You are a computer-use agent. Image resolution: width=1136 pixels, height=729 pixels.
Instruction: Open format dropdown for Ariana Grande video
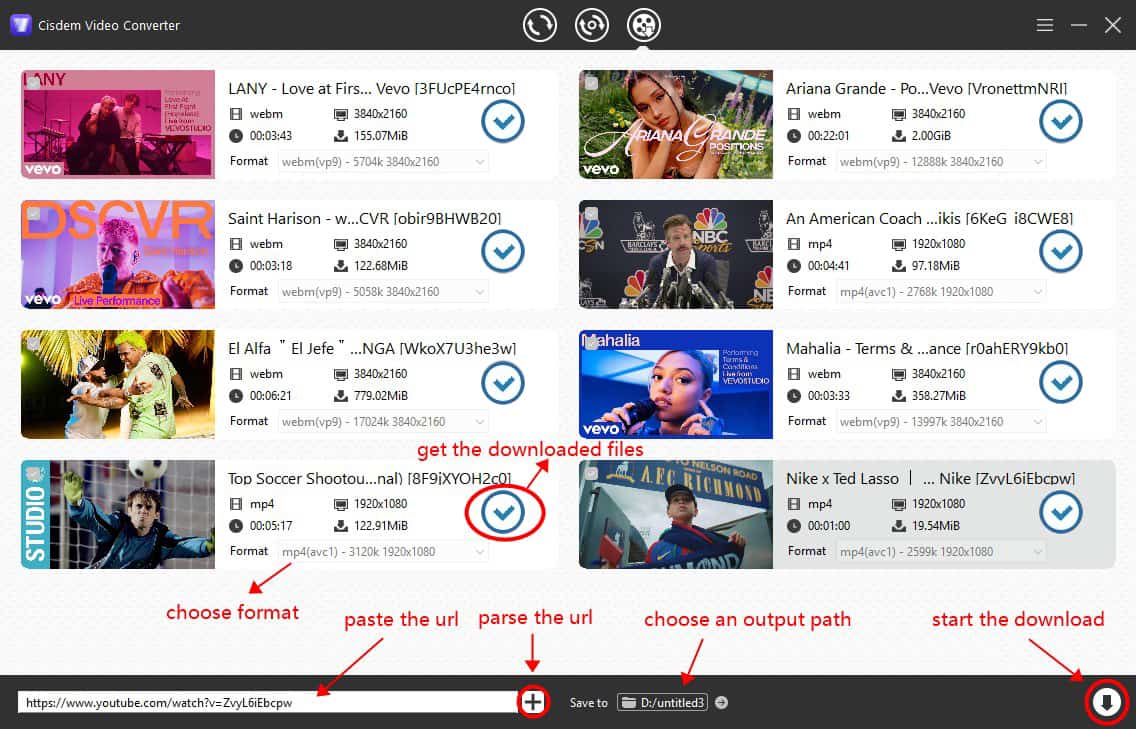pyautogui.click(x=941, y=162)
